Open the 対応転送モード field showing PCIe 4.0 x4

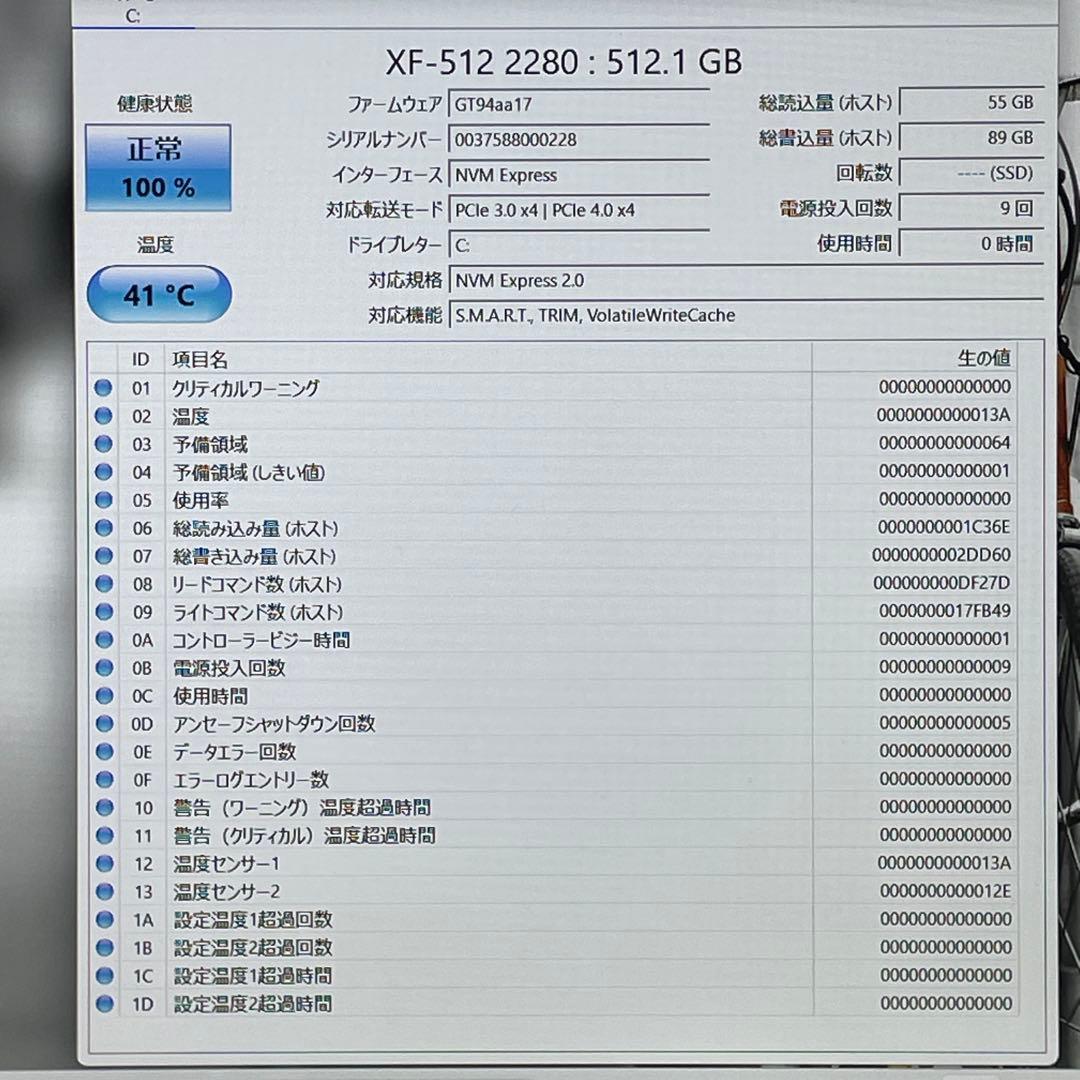(x=580, y=210)
